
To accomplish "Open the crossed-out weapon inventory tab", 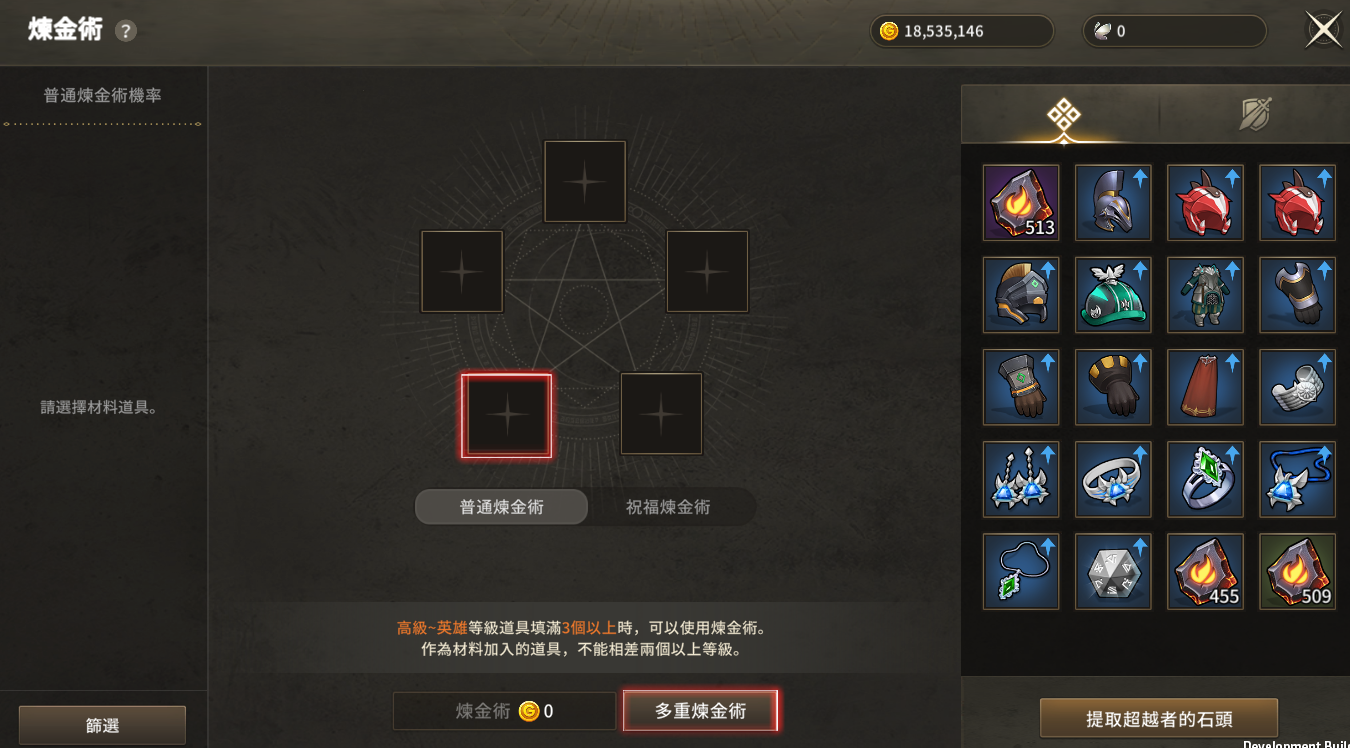I will 1255,115.
